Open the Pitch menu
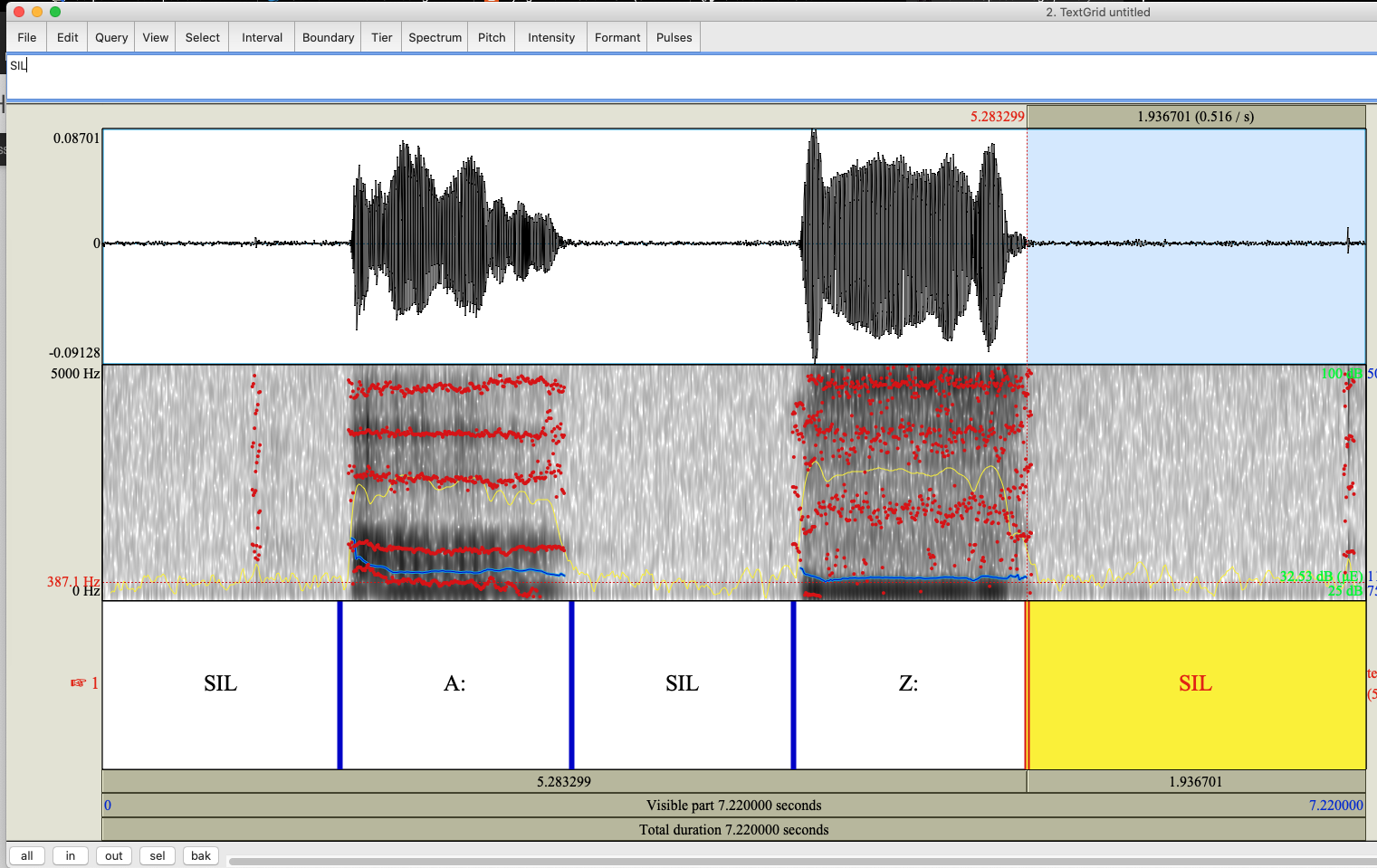The height and width of the screenshot is (868, 1377). pyautogui.click(x=492, y=37)
